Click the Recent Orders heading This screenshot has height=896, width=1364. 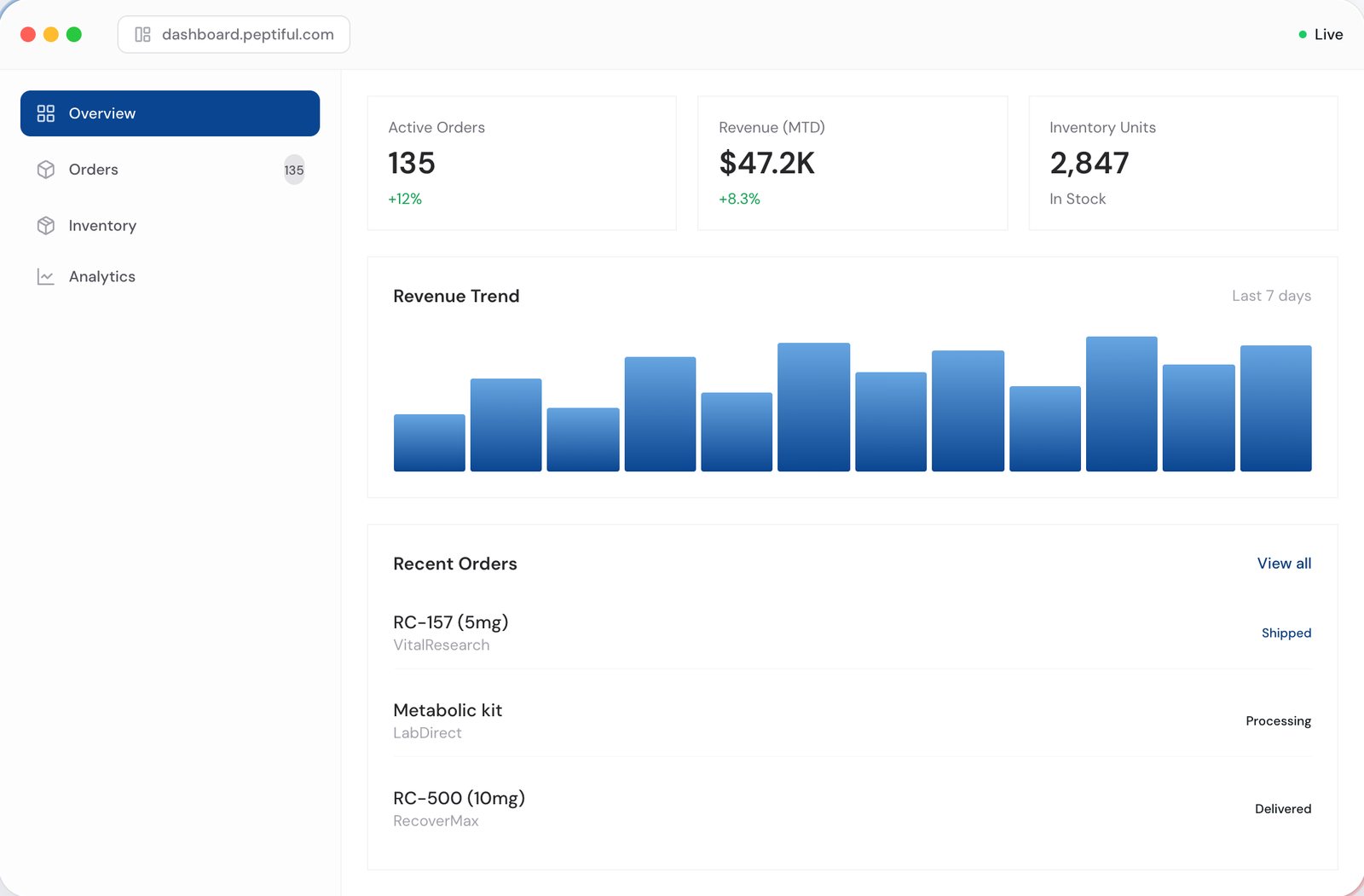pyautogui.click(x=455, y=564)
